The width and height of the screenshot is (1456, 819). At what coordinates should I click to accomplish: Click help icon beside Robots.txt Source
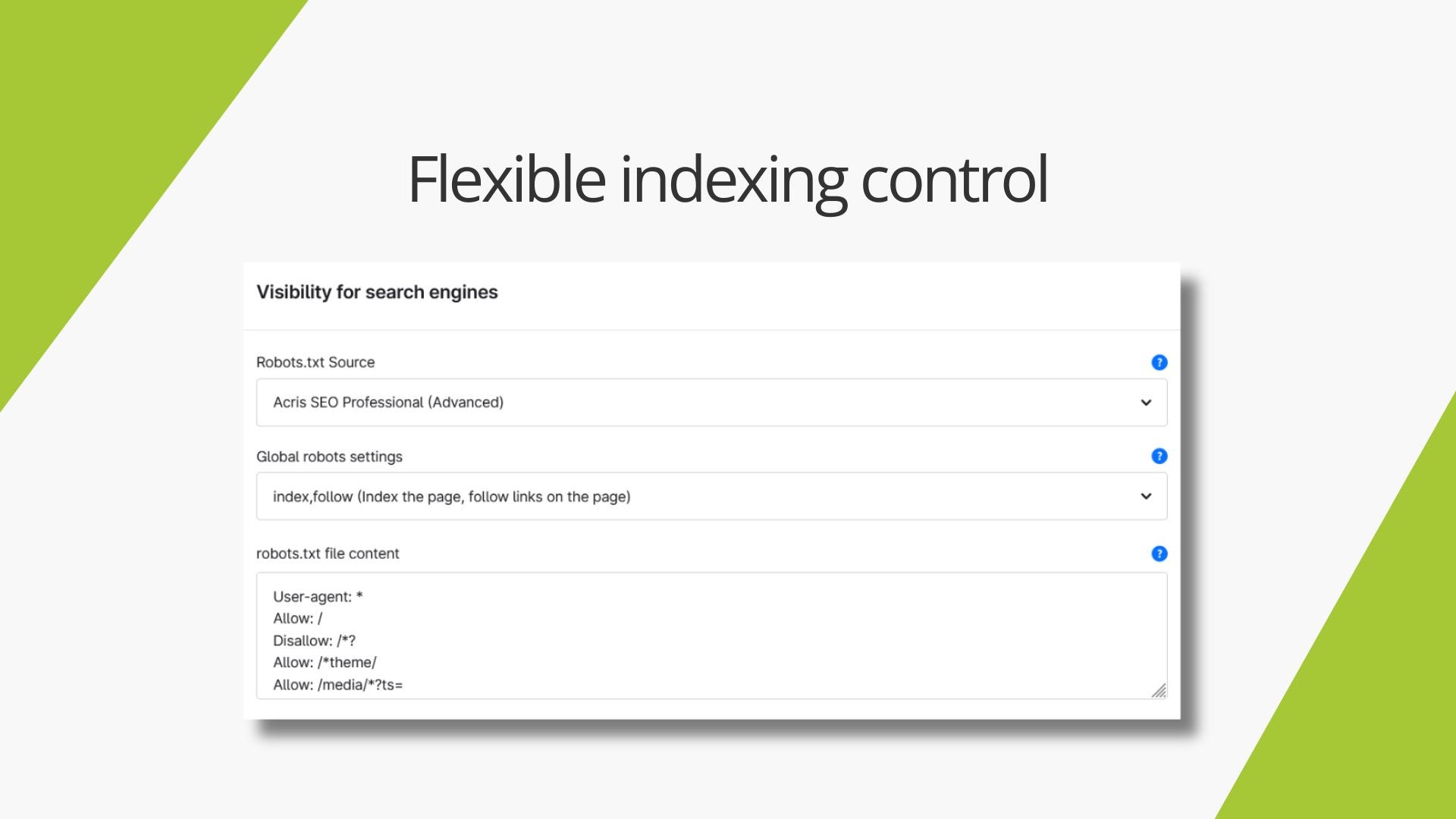tap(1159, 362)
